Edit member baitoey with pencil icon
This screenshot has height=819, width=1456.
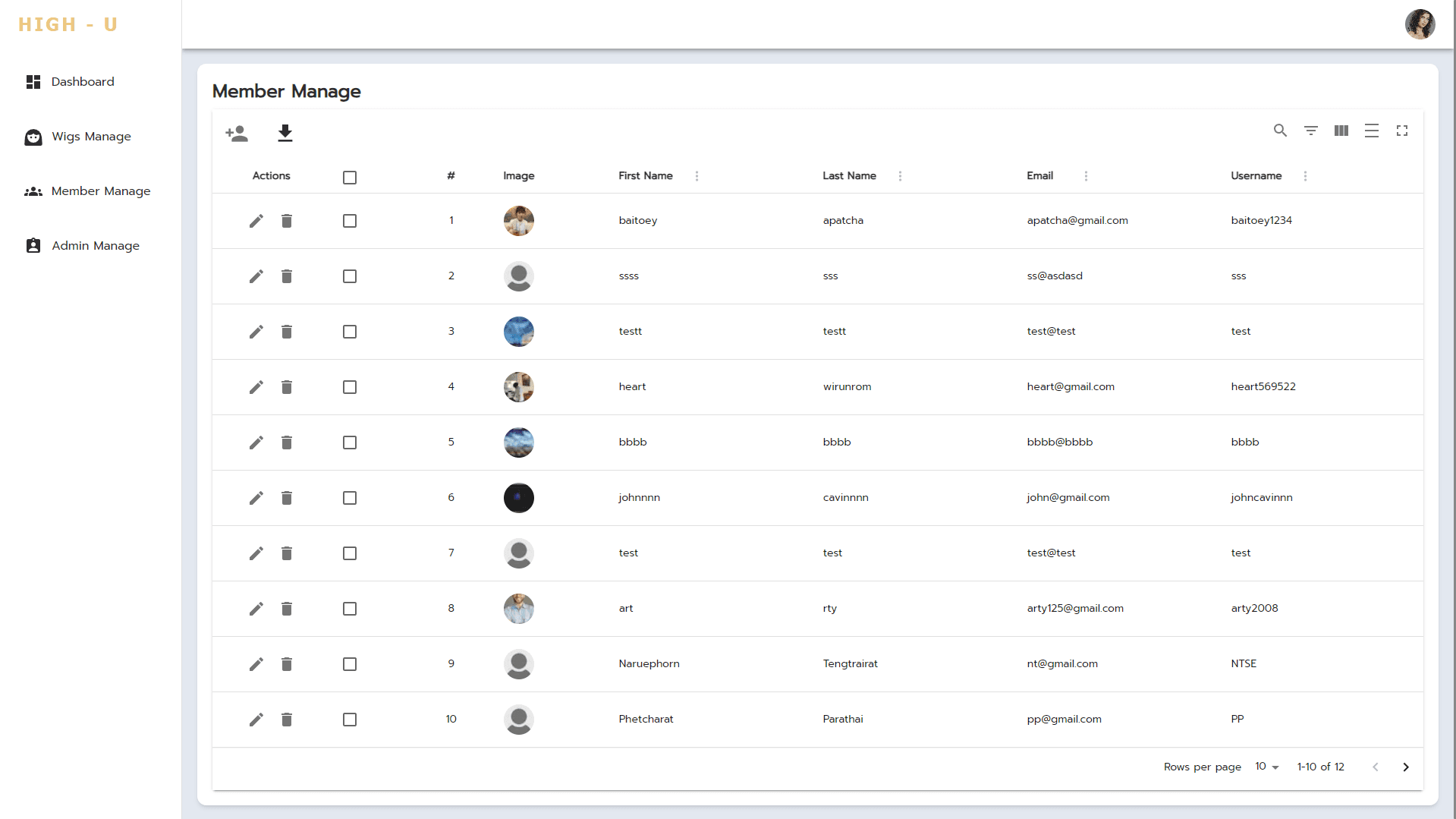coord(256,221)
